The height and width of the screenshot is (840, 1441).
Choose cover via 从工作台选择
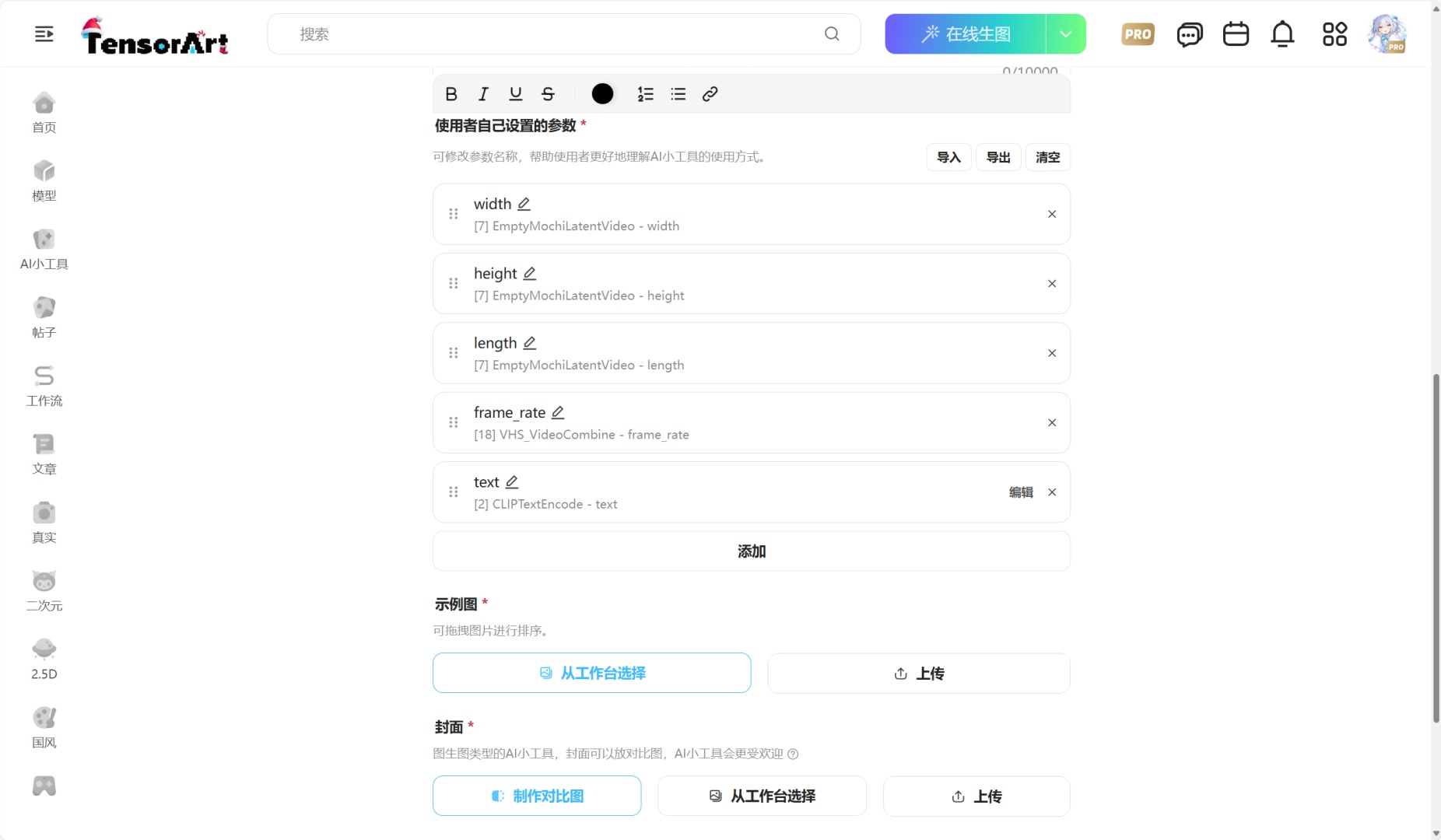click(x=763, y=796)
